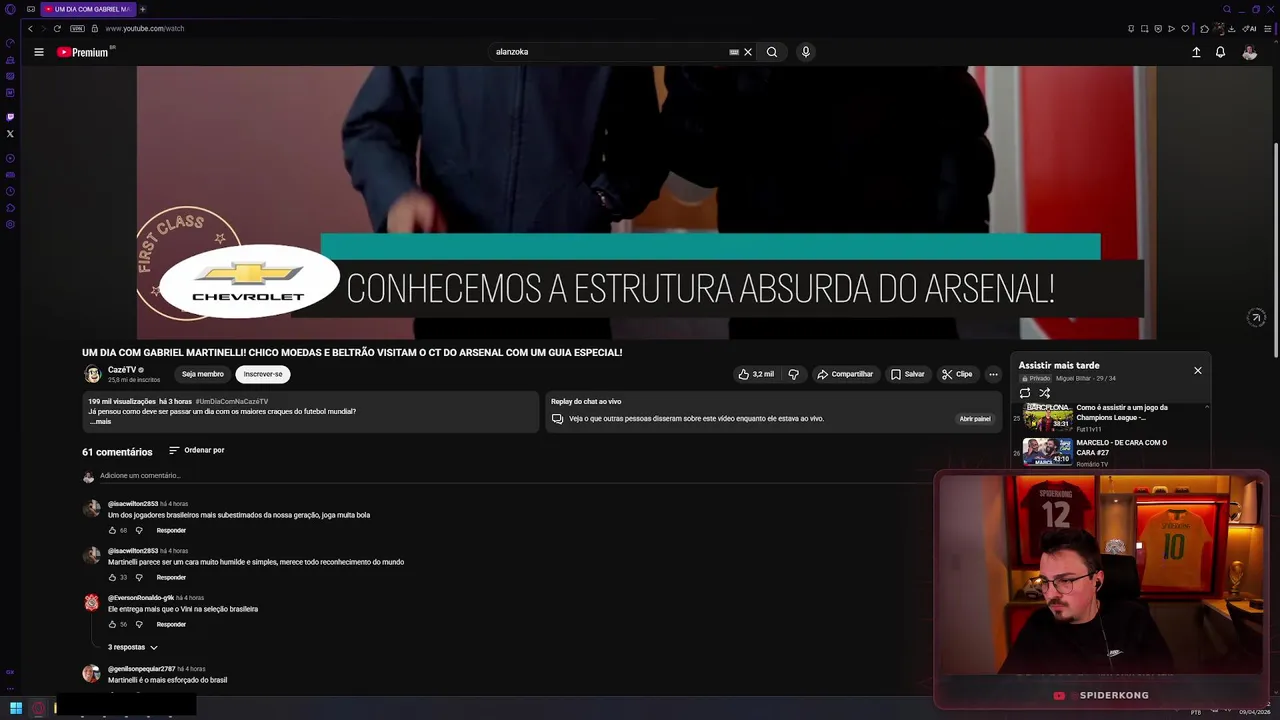Like the comment about jogadores subestimados
The height and width of the screenshot is (720, 1280).
[112, 530]
